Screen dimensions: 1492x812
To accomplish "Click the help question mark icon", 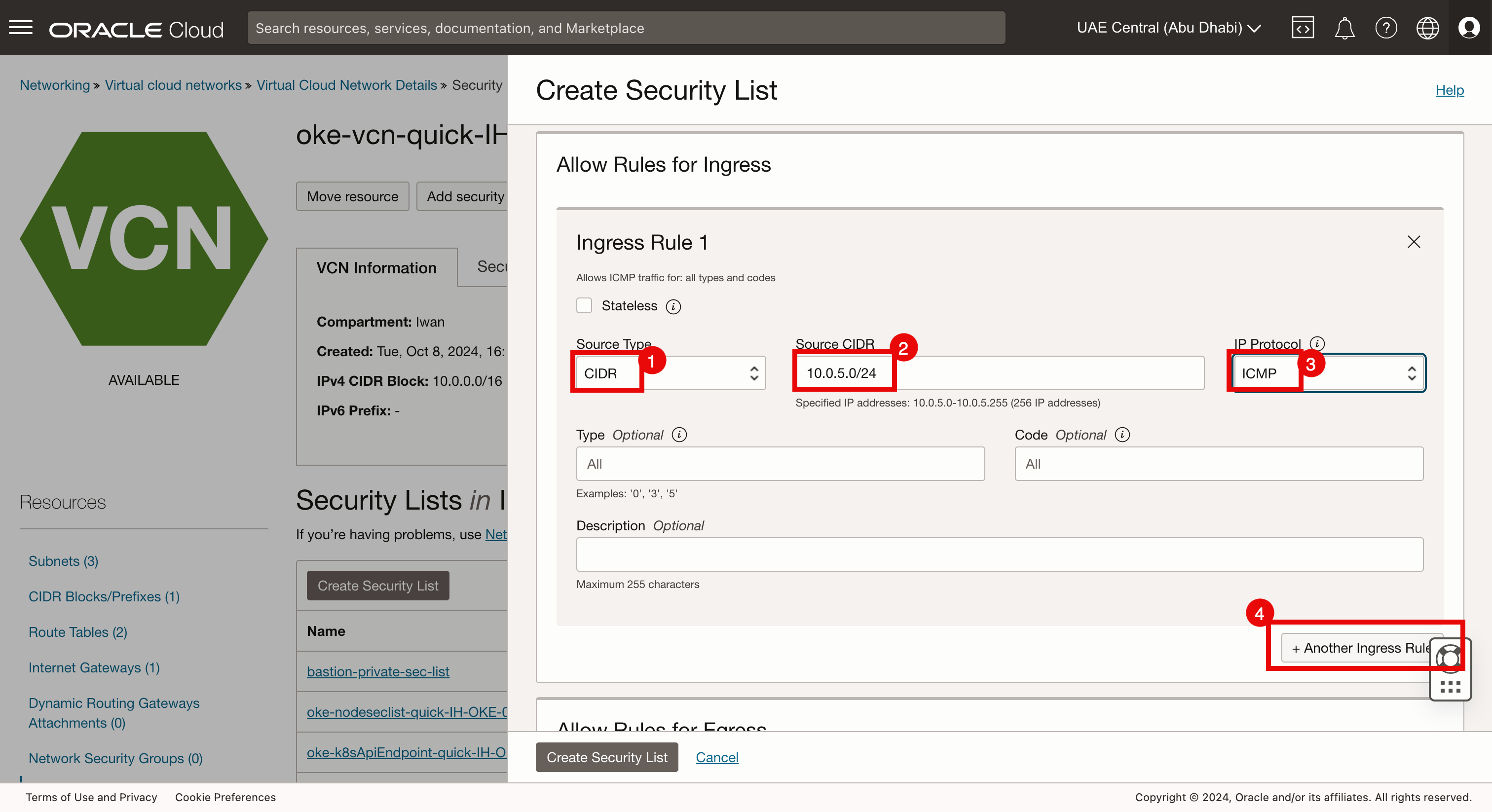I will click(x=1385, y=27).
